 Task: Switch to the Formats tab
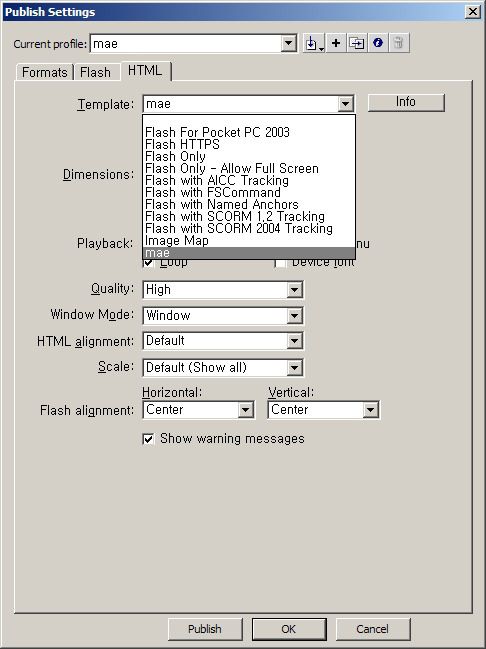[45, 72]
